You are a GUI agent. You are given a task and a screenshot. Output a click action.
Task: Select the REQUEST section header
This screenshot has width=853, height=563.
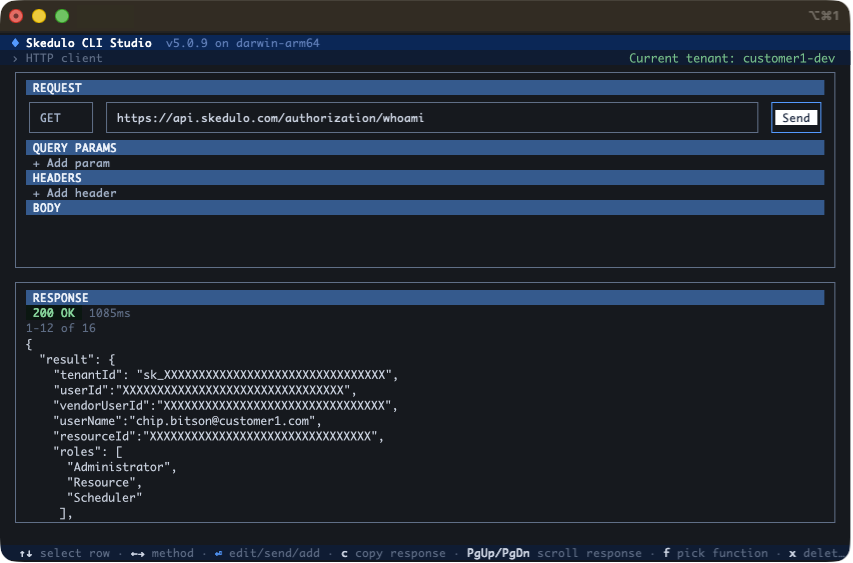[x=425, y=88]
